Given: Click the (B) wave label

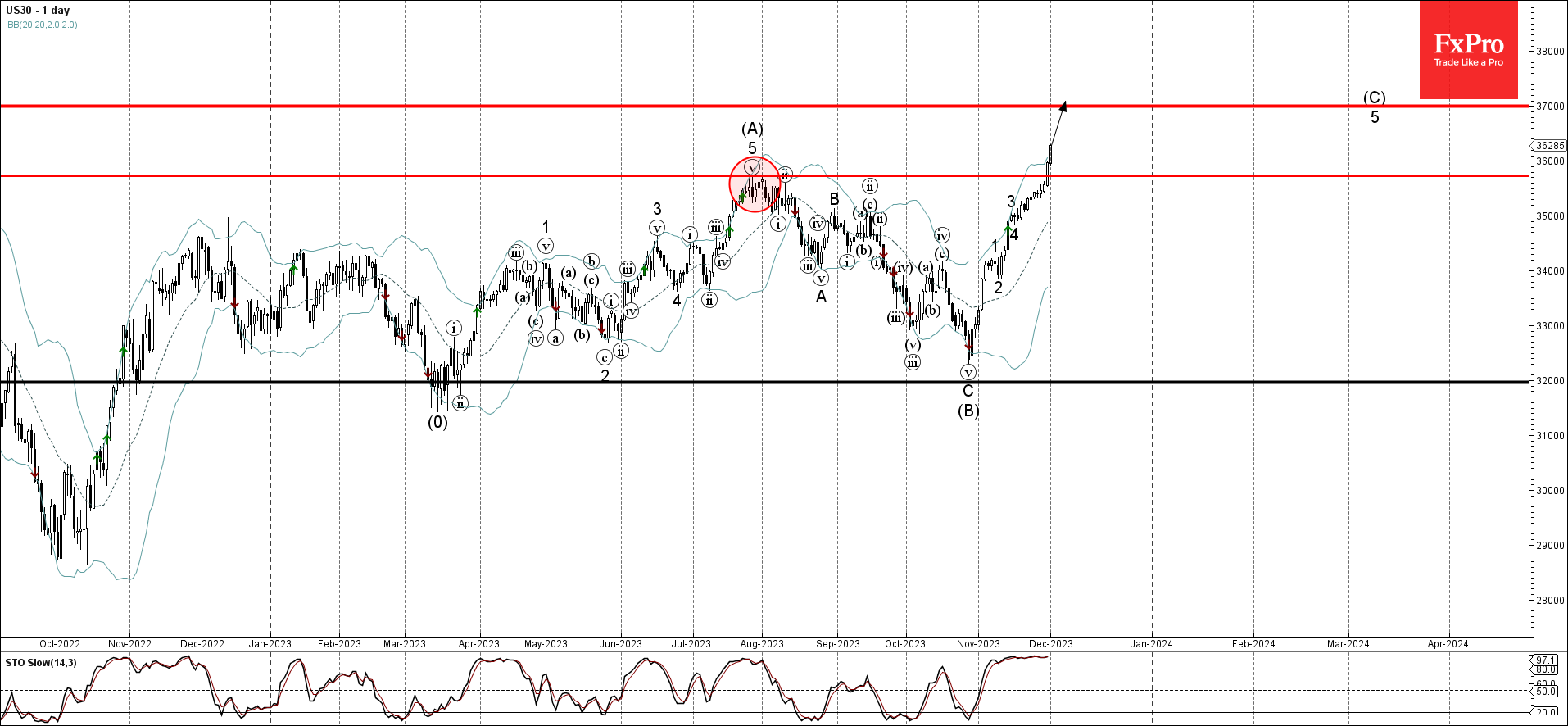Looking at the screenshot, I should tap(968, 411).
